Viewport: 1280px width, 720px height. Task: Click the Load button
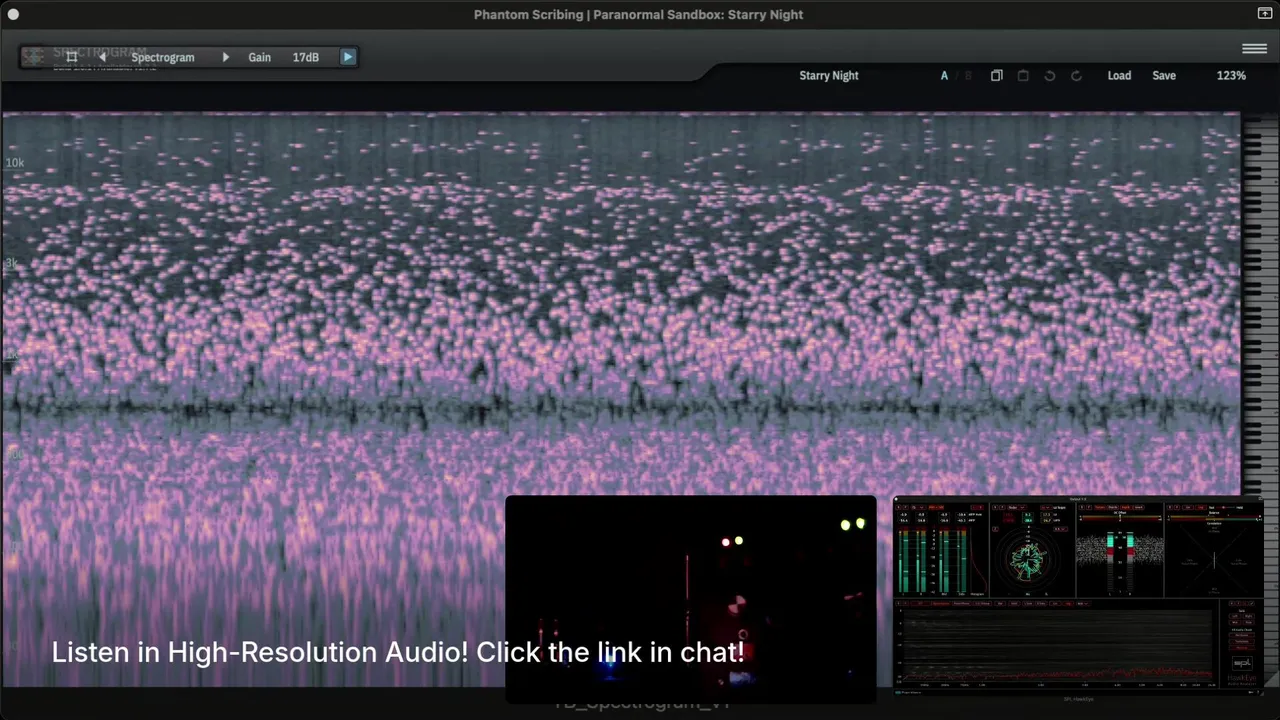point(1119,76)
